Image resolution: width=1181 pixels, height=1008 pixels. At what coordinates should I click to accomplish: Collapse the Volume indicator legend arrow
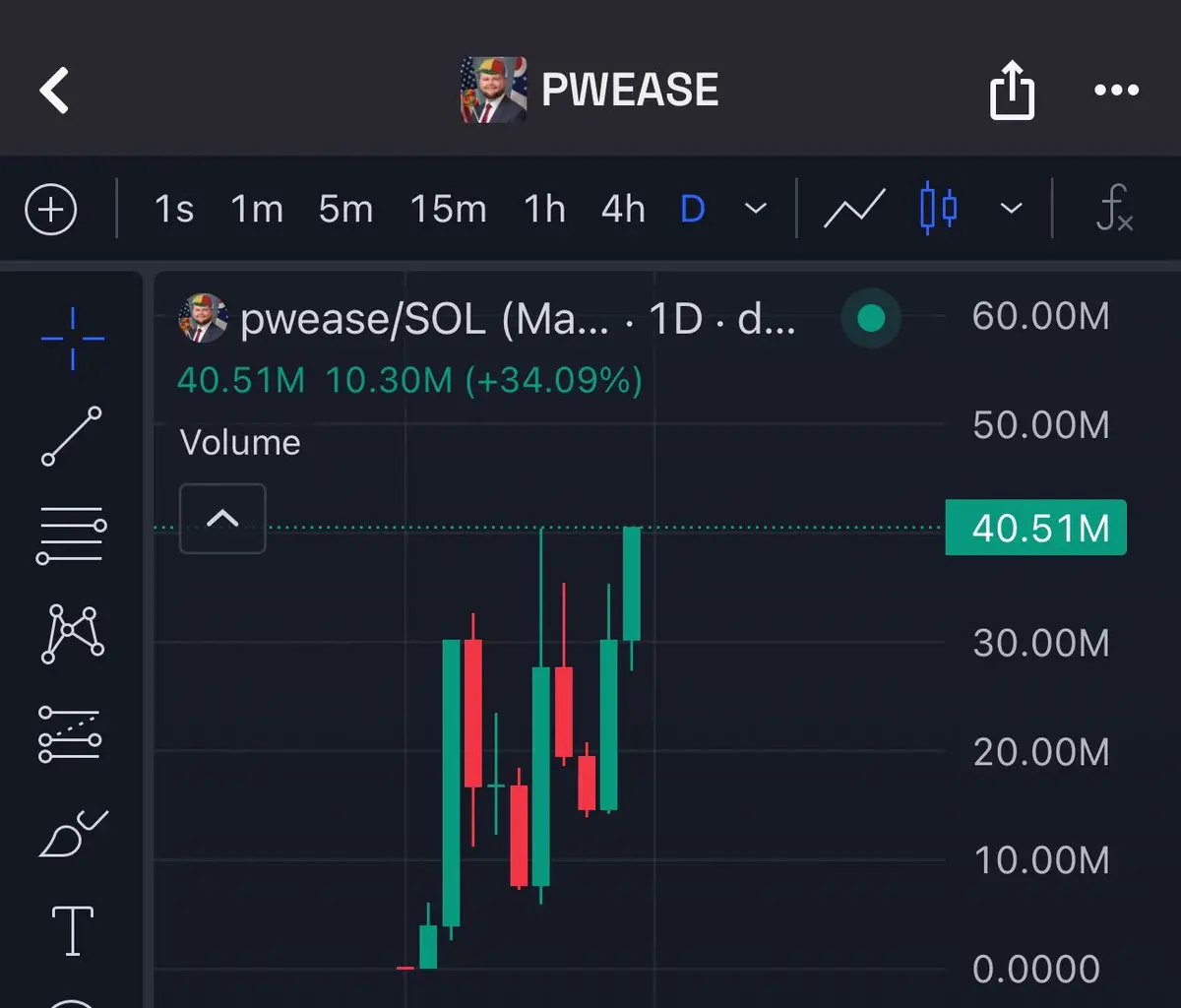click(222, 518)
